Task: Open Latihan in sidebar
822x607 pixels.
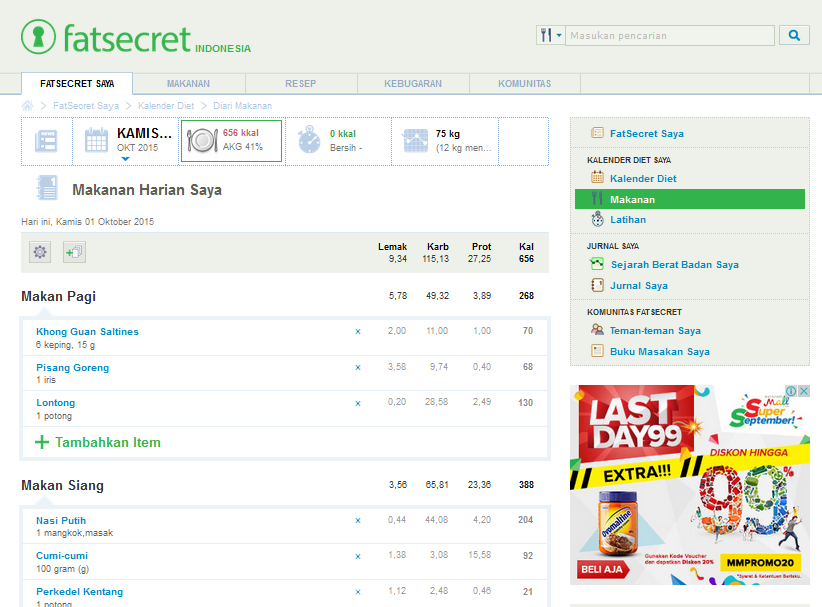Action: (x=628, y=220)
